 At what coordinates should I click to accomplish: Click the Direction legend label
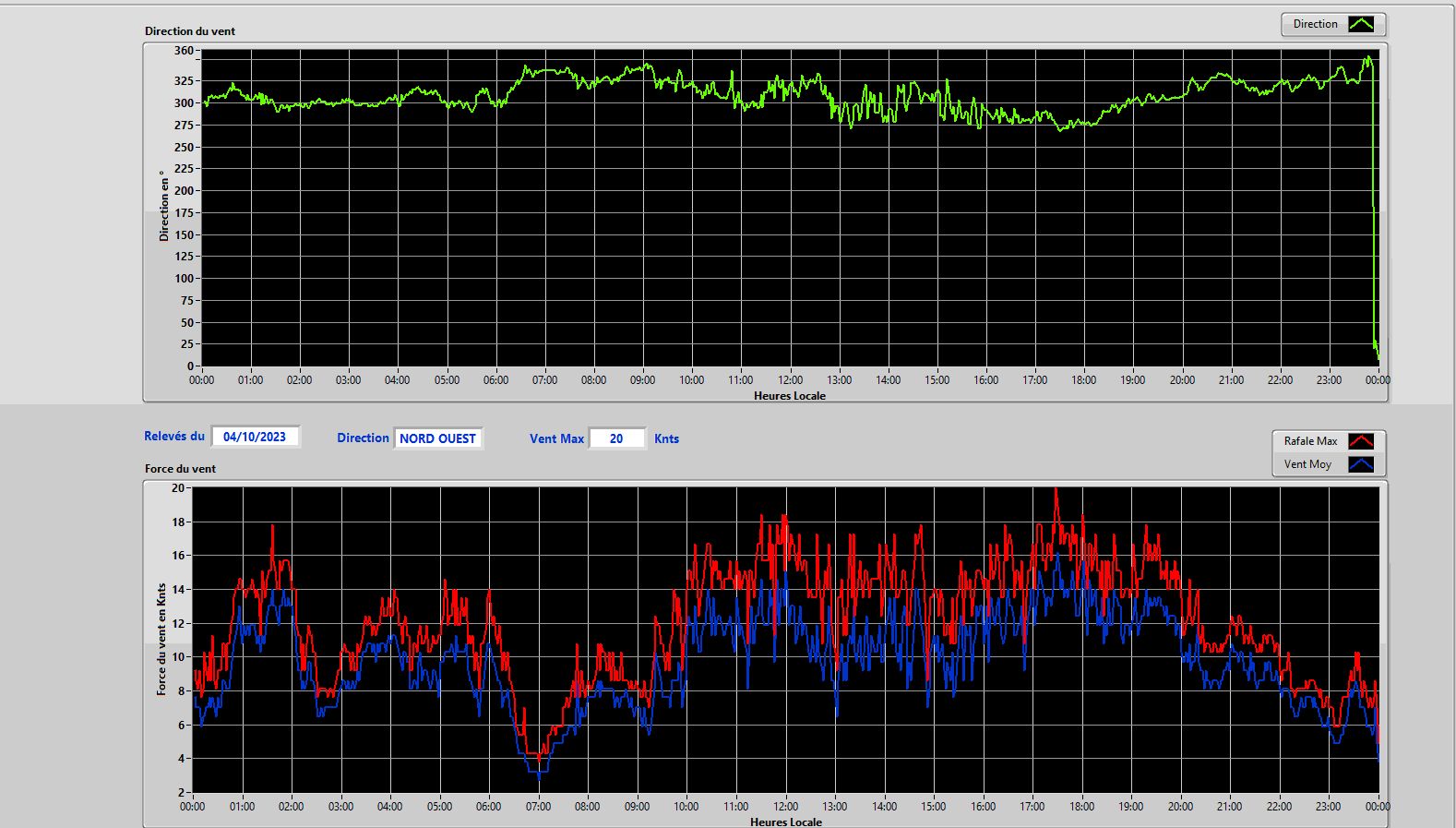[x=1315, y=24]
